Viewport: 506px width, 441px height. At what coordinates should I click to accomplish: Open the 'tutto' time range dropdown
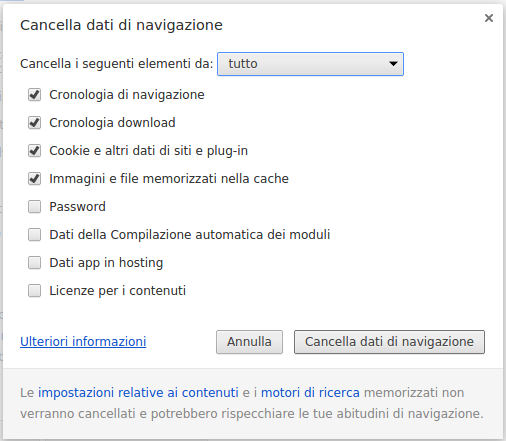[310, 64]
